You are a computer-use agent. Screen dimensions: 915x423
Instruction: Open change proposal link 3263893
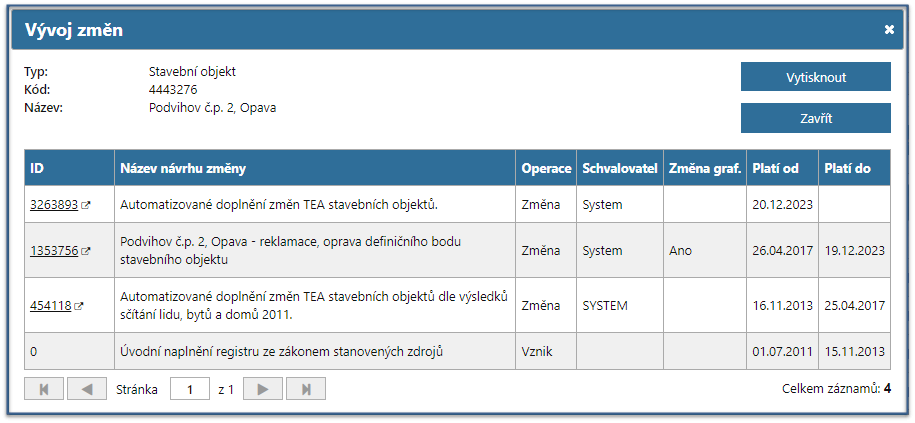tap(54, 205)
